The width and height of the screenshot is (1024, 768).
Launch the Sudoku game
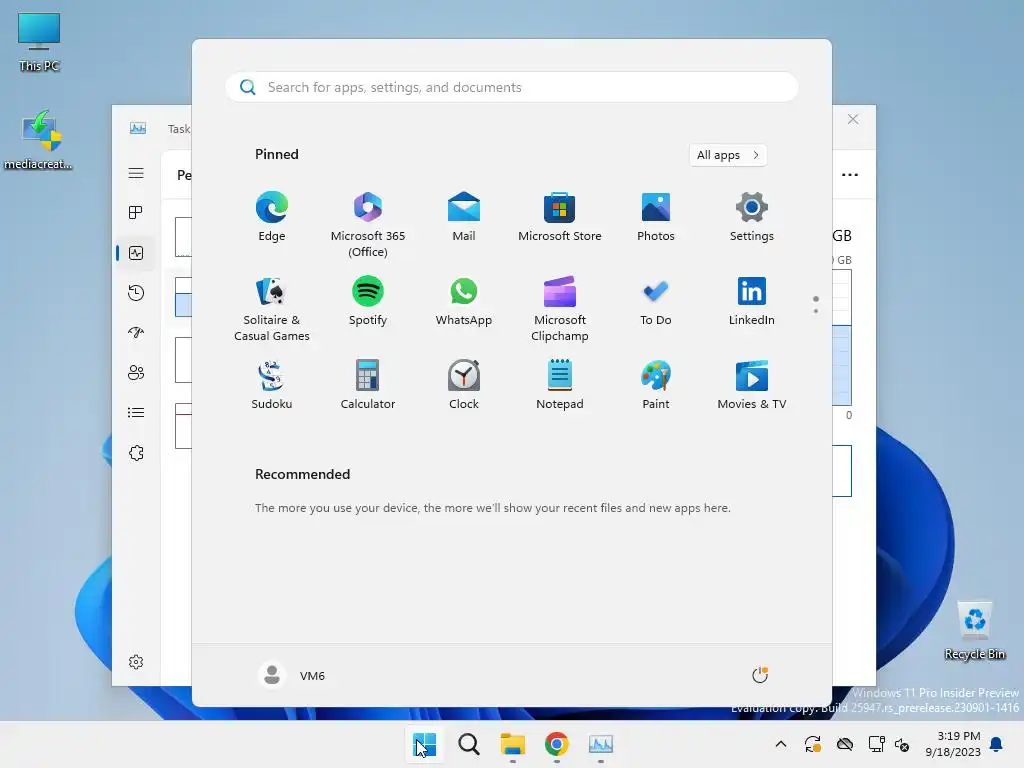272,385
